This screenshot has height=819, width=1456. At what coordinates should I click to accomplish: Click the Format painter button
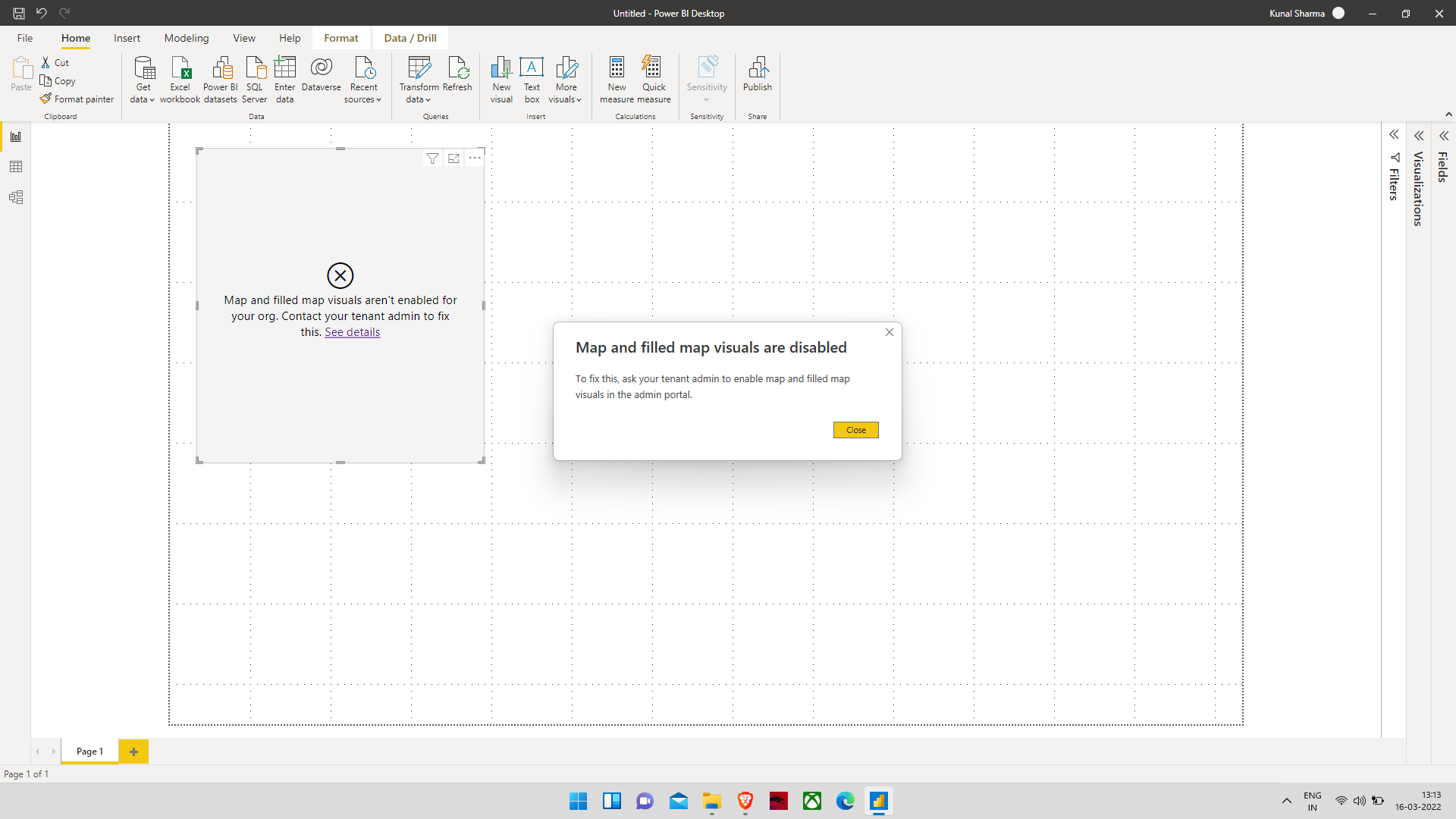coord(77,99)
